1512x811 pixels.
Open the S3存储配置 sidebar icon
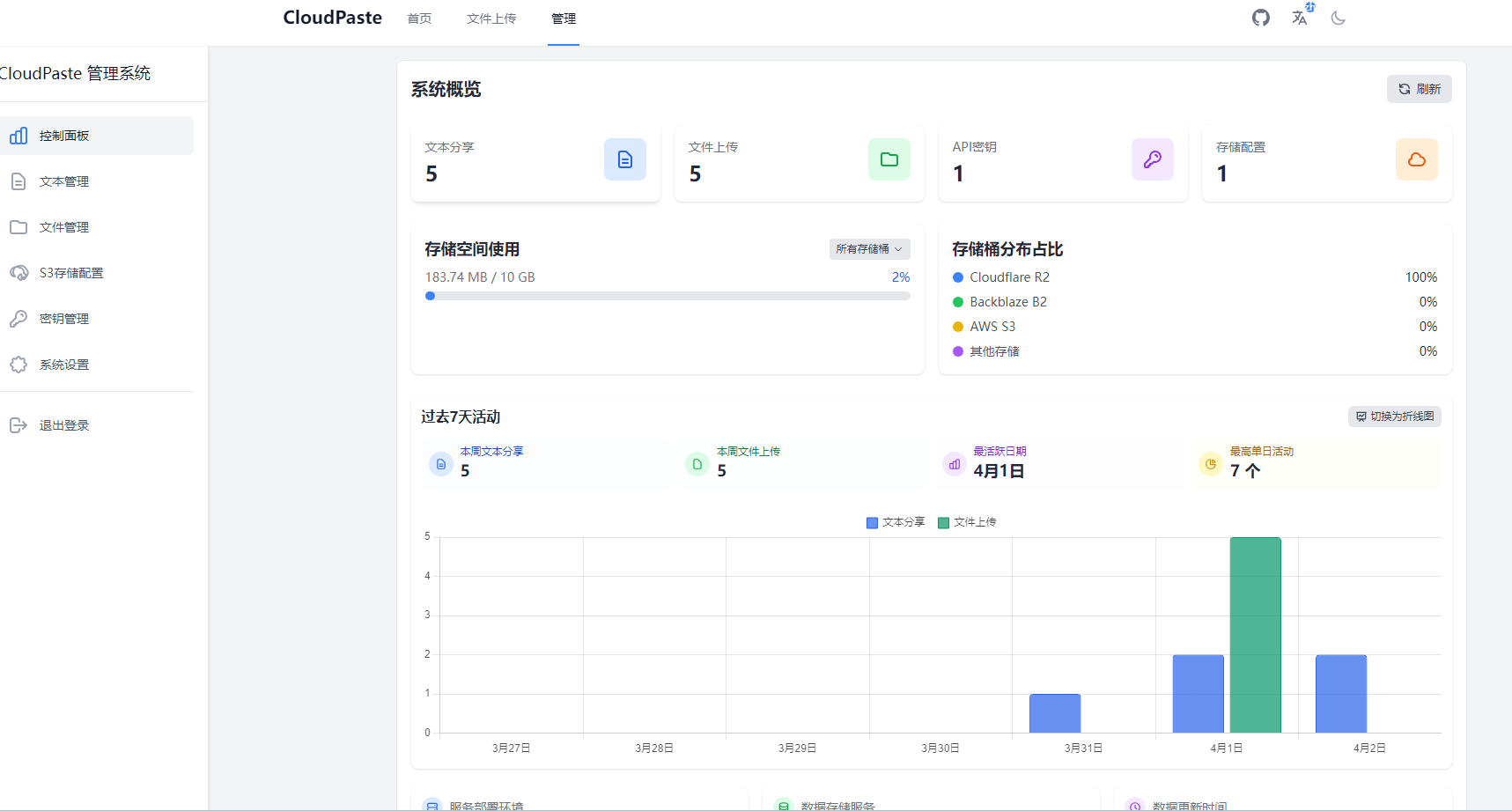tap(19, 273)
